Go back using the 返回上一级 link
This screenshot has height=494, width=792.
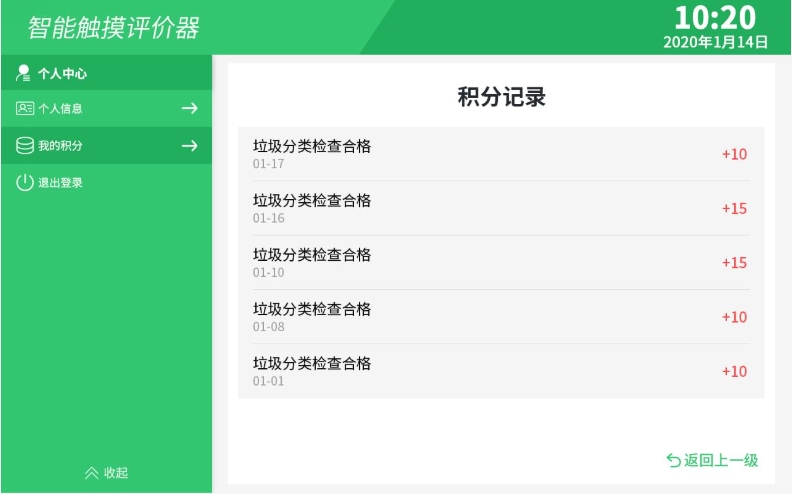coord(721,460)
